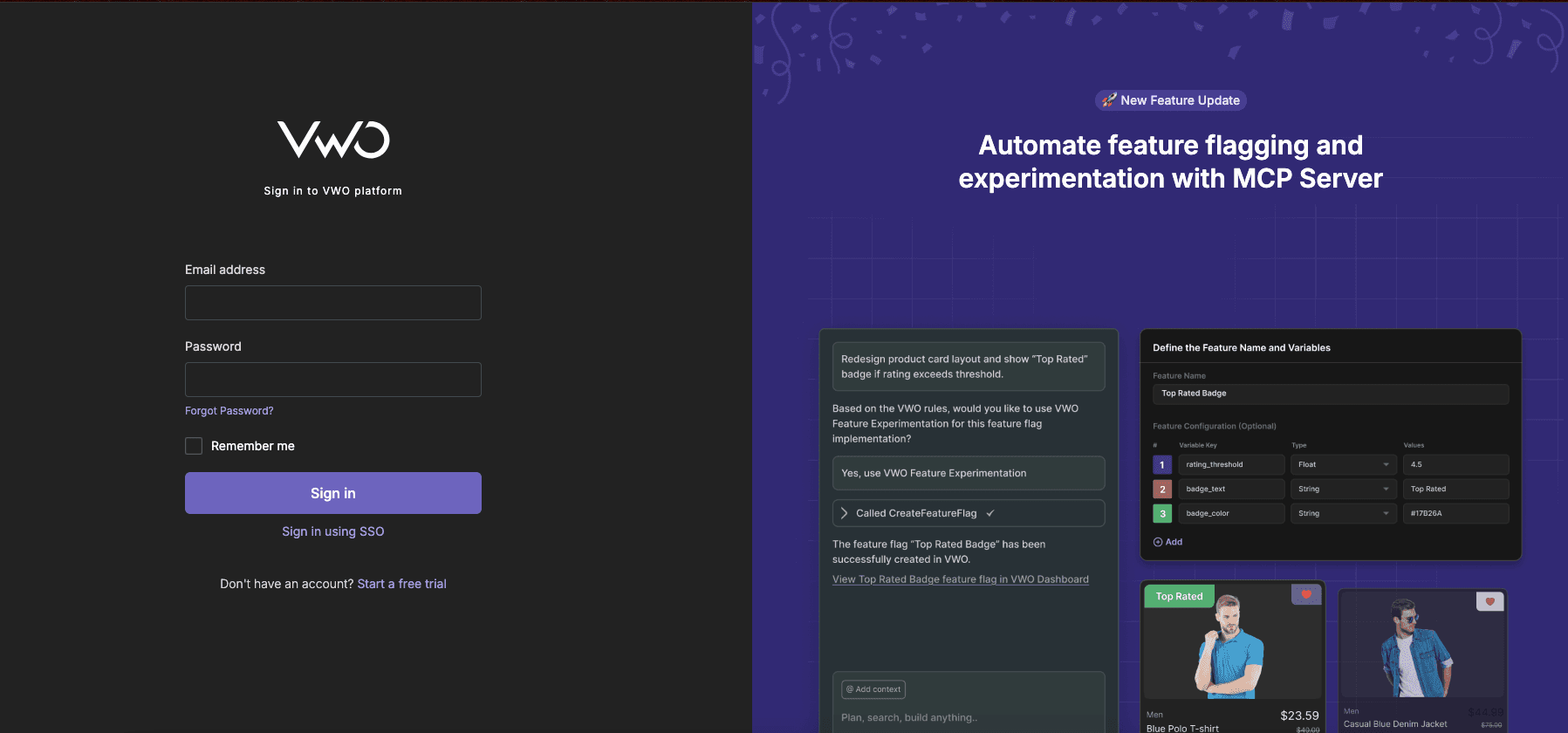Open View Top Rated Badge feature flag link

point(961,579)
